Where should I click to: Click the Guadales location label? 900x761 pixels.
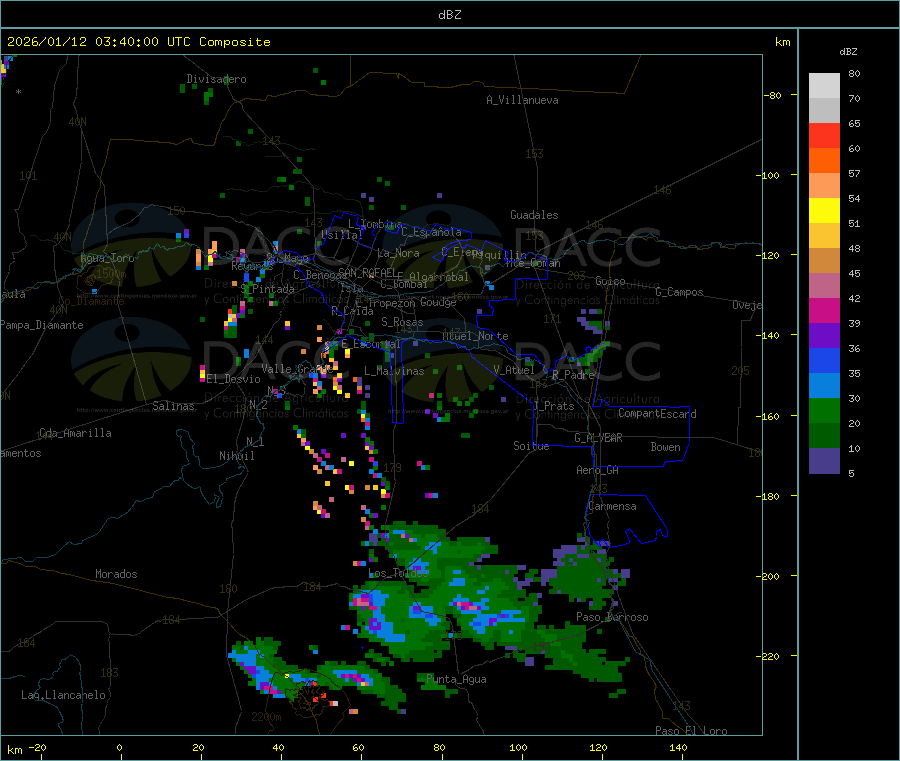534,215
